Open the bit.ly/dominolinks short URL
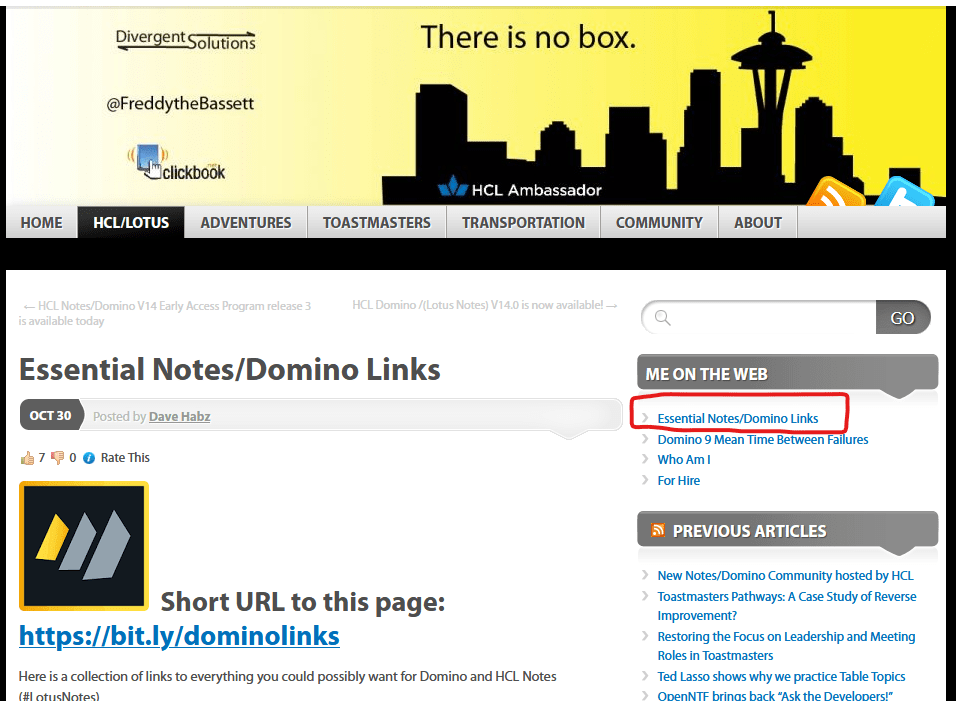Image resolution: width=956 pixels, height=701 pixels. click(x=179, y=636)
